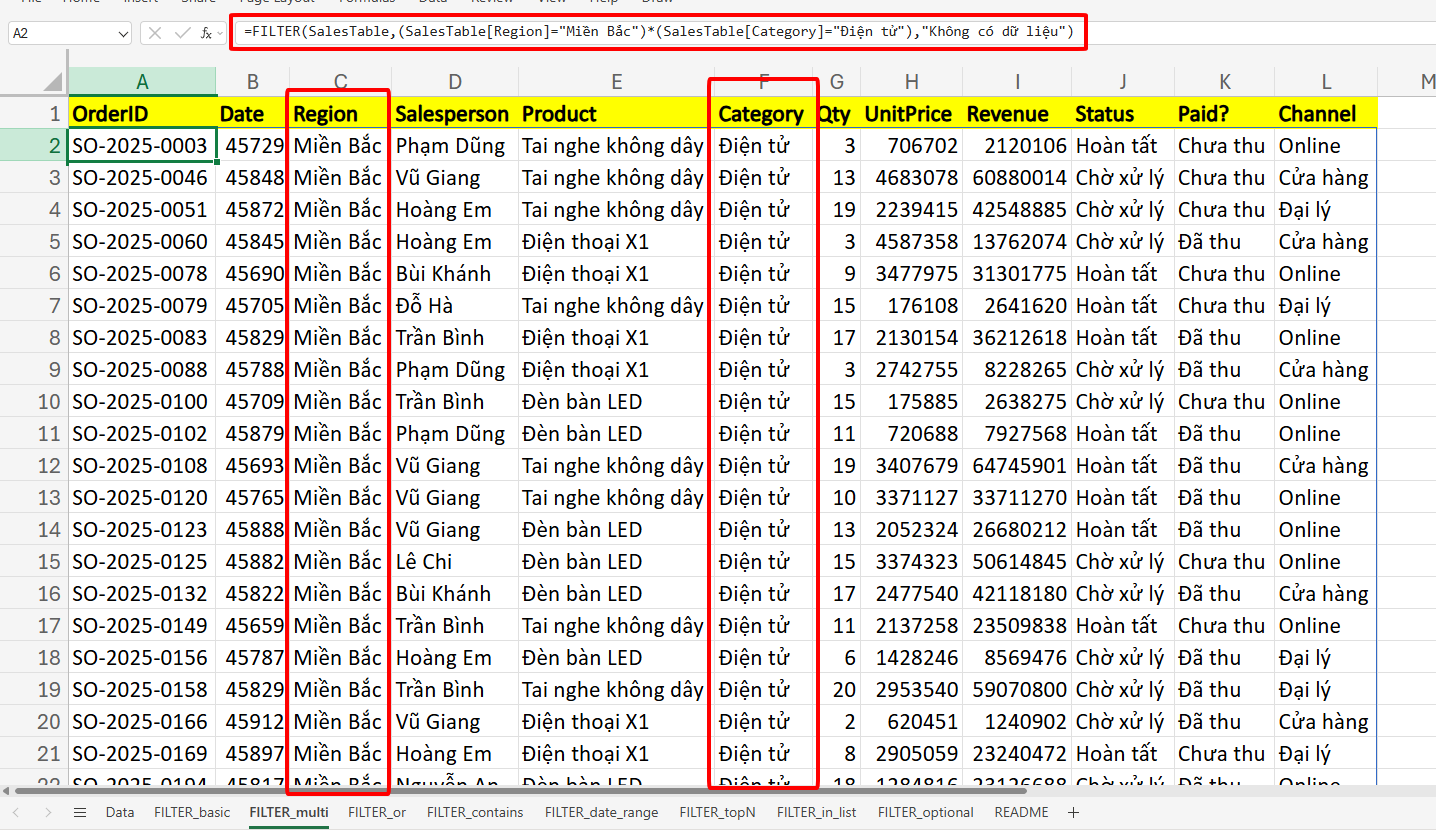Select column J header
Image resolution: width=1436 pixels, height=831 pixels.
tap(1123, 82)
